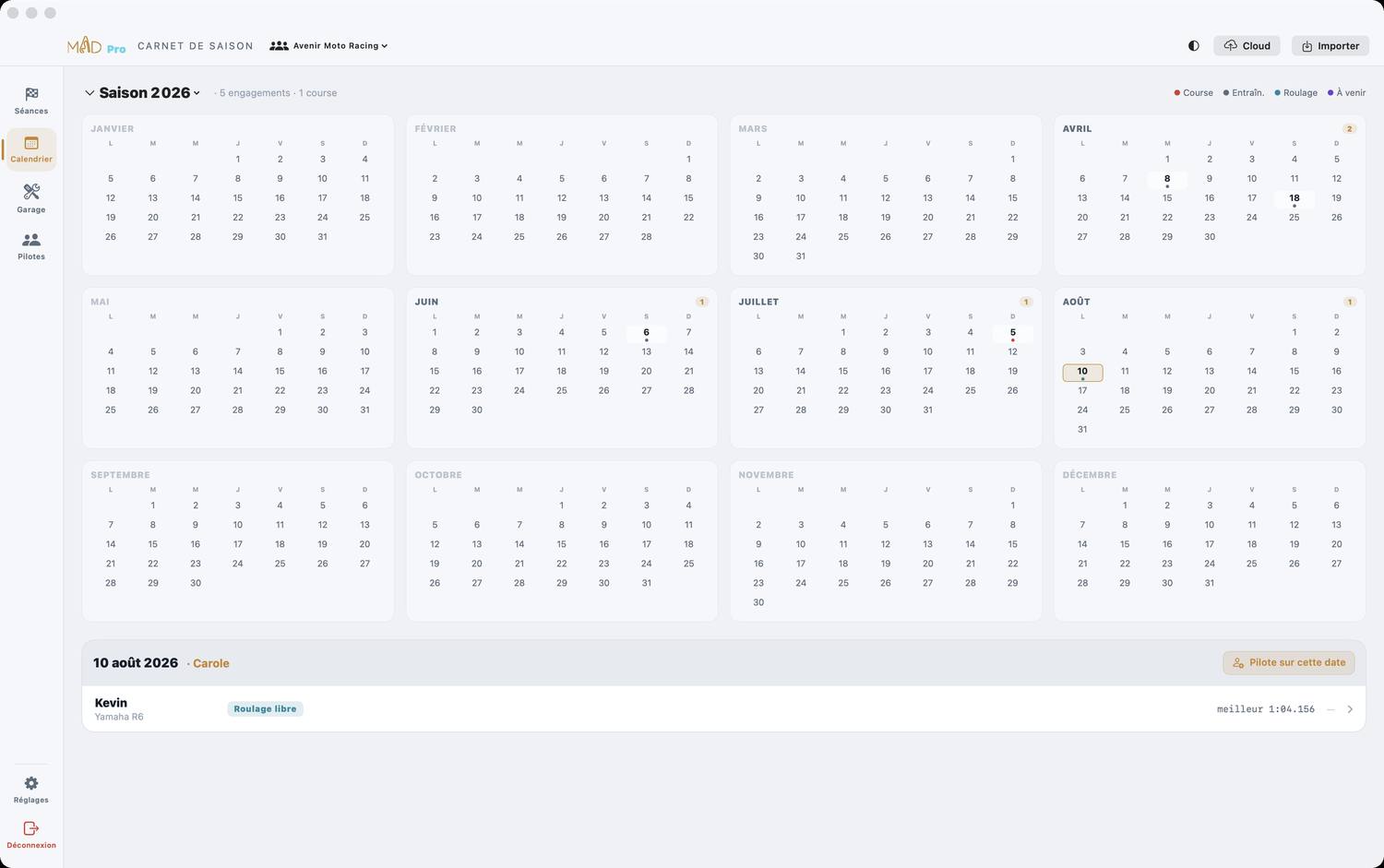The height and width of the screenshot is (868, 1384).
Task: Click the "Course" legend entry
Action: coord(1194,93)
